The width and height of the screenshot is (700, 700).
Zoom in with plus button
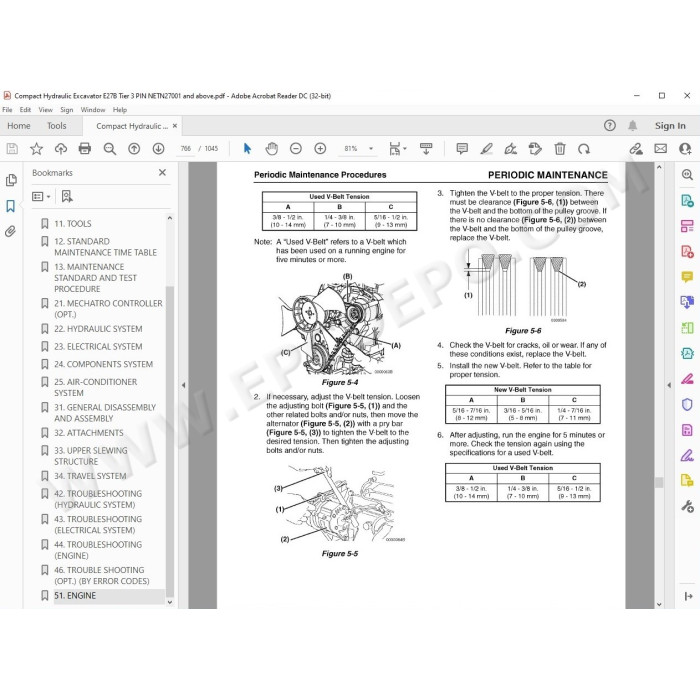click(320, 149)
